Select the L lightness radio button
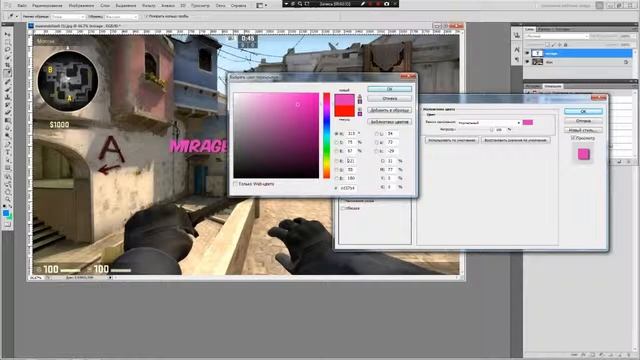 point(376,134)
